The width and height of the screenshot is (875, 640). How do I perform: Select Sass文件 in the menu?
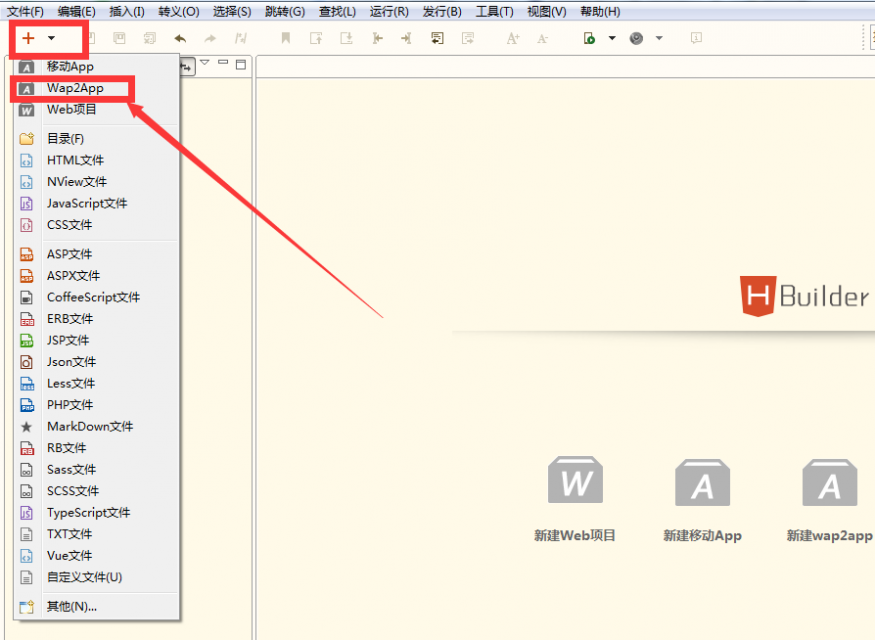pyautogui.click(x=96, y=470)
